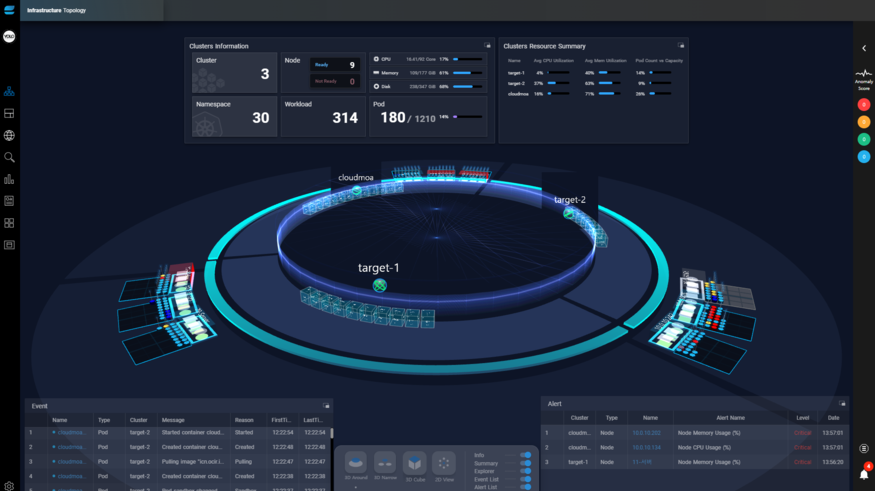Open the globe icon in left sidebar
The image size is (875, 491).
pos(9,136)
